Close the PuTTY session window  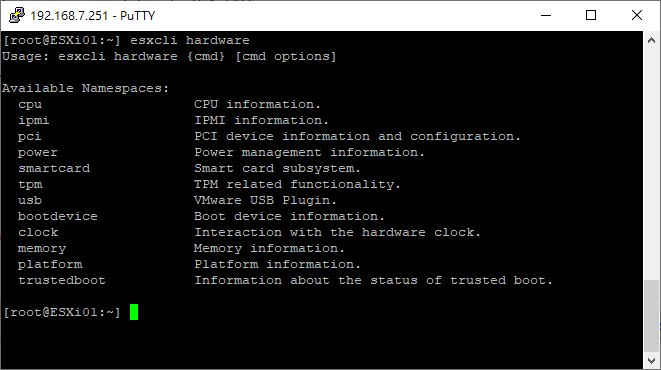(x=637, y=15)
